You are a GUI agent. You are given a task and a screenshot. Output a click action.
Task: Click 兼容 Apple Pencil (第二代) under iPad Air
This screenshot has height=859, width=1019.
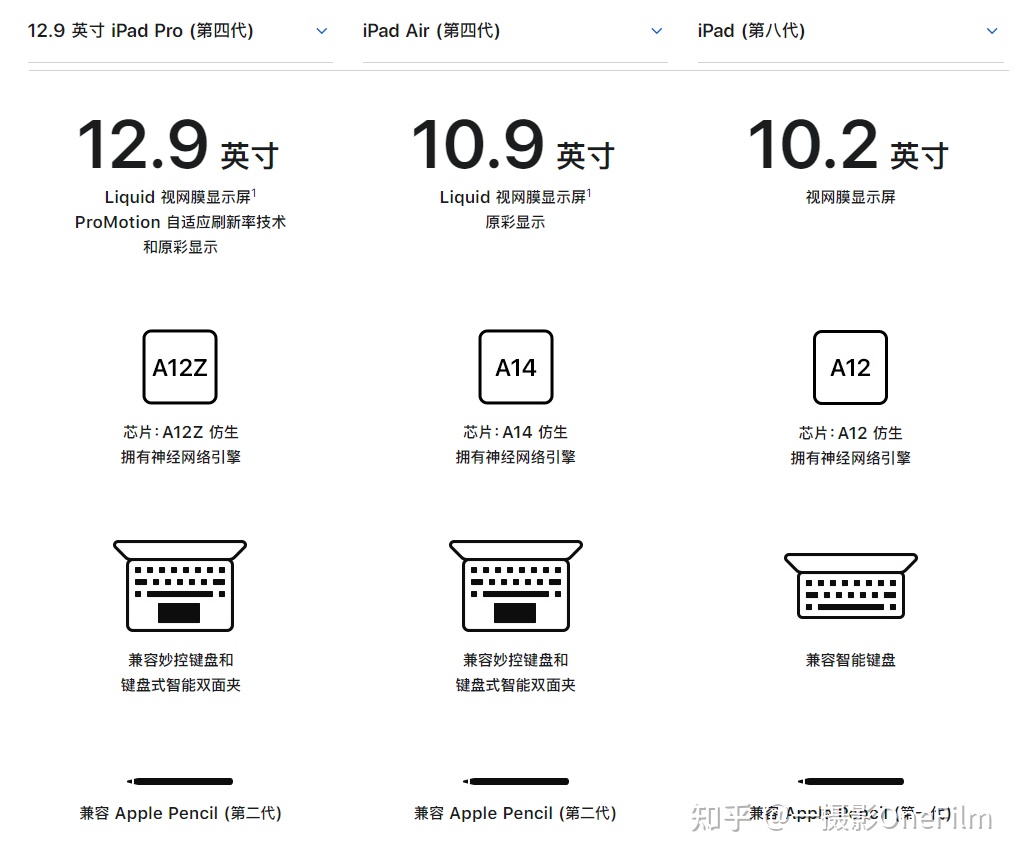pyautogui.click(x=515, y=814)
